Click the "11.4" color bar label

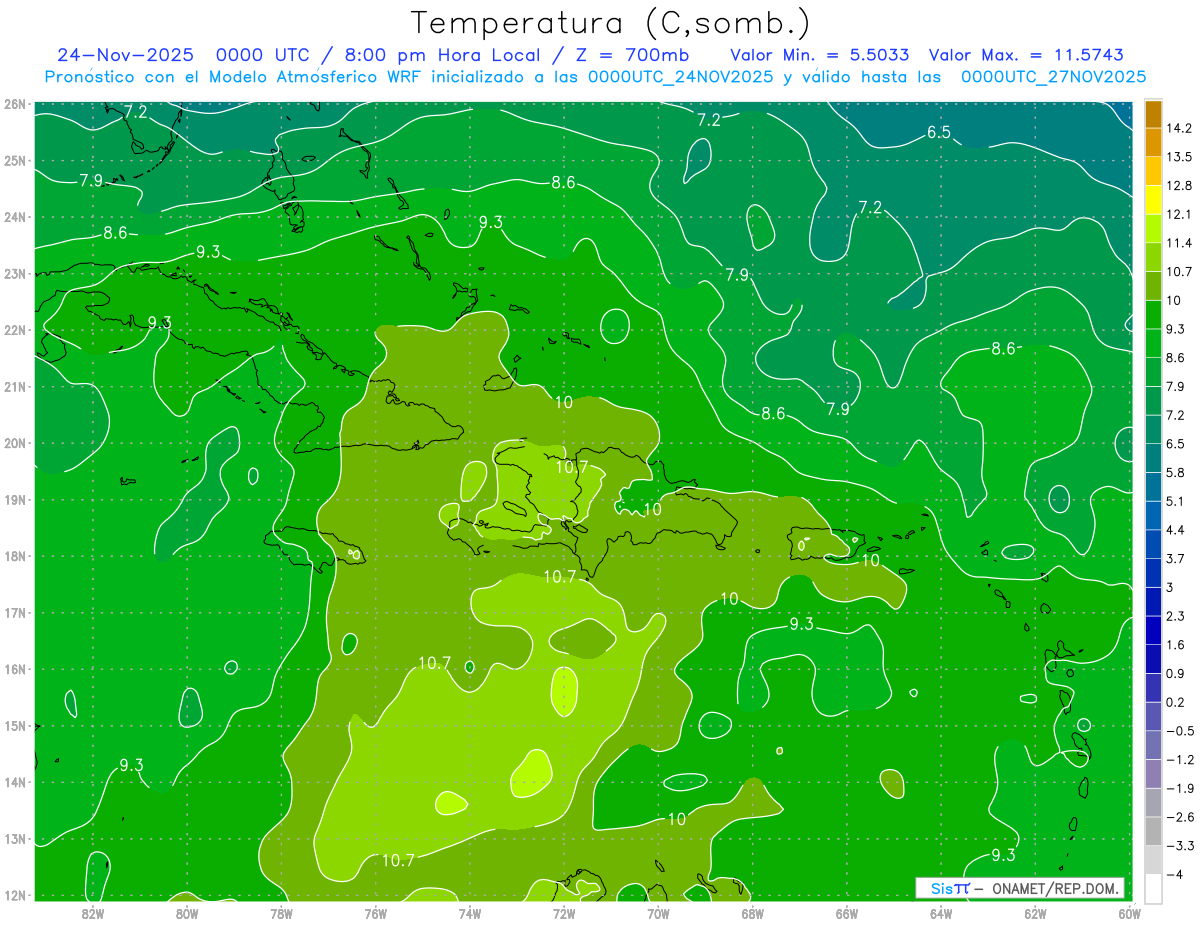pos(1181,243)
